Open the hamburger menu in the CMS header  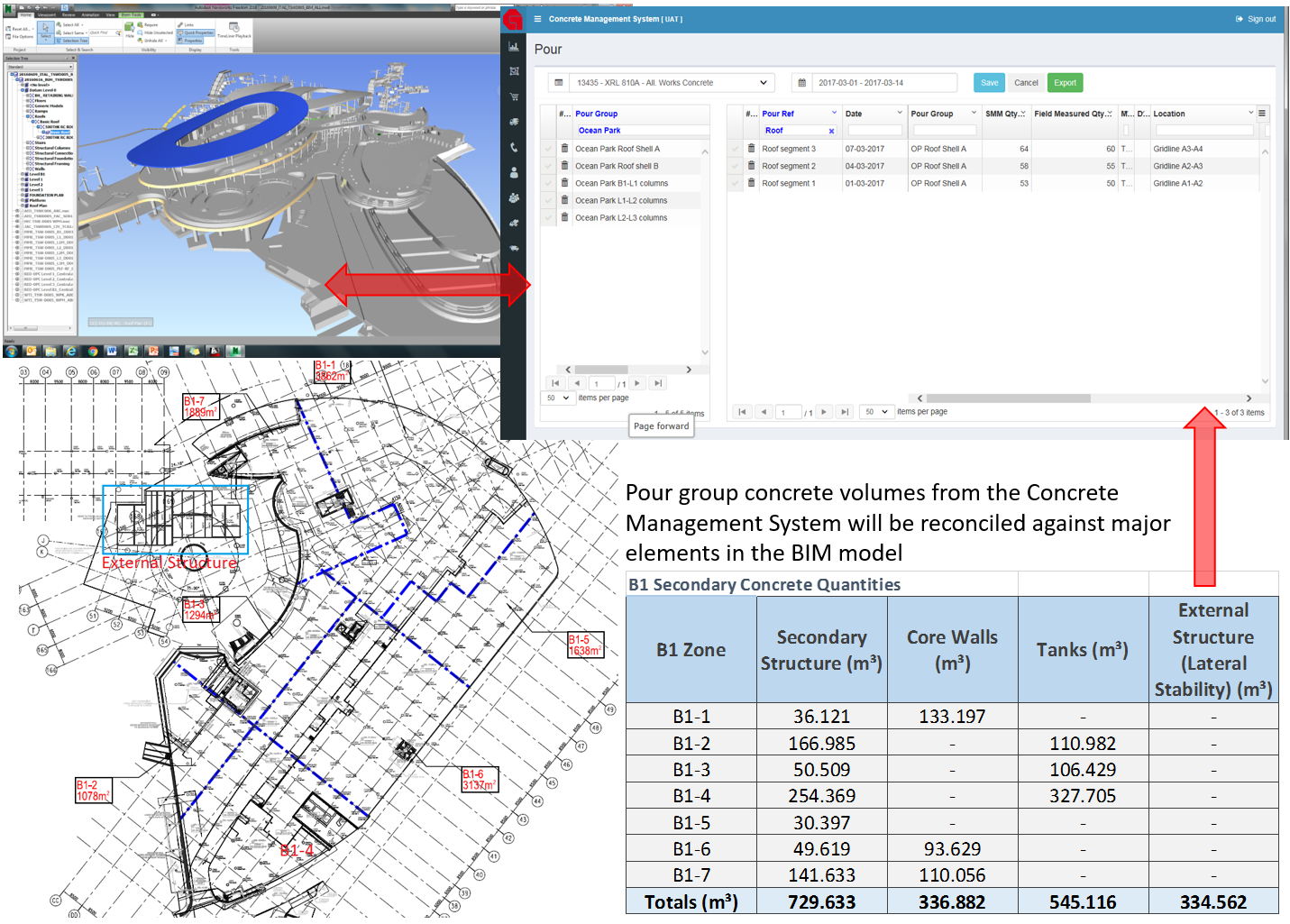[537, 18]
